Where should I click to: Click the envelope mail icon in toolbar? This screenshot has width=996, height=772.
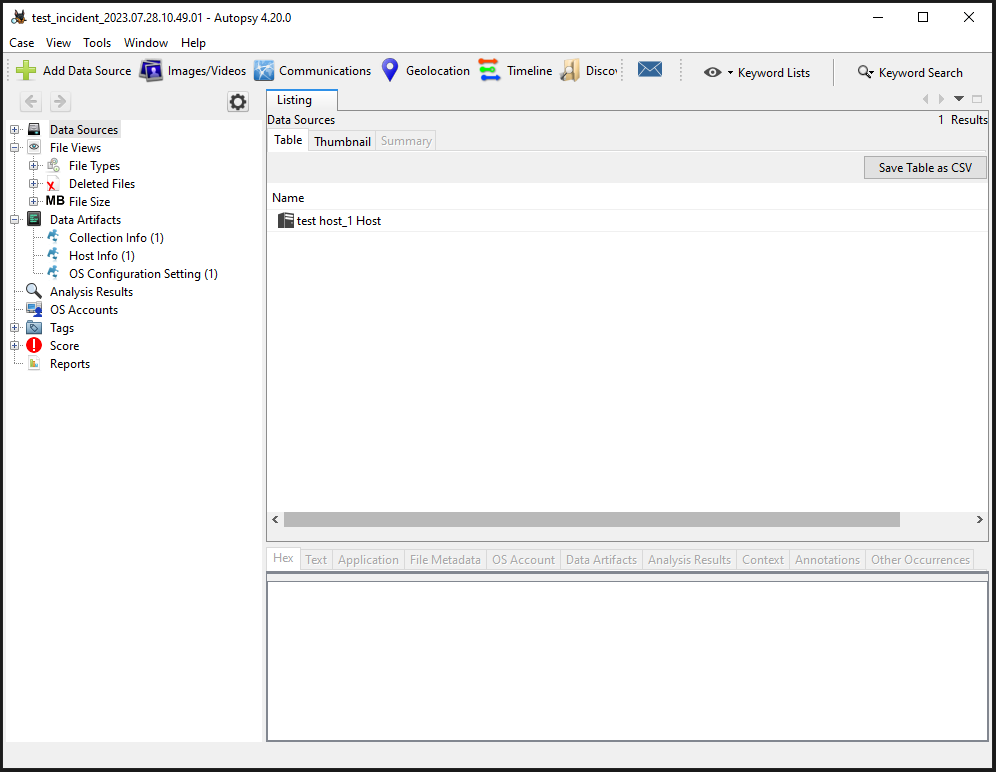(650, 69)
